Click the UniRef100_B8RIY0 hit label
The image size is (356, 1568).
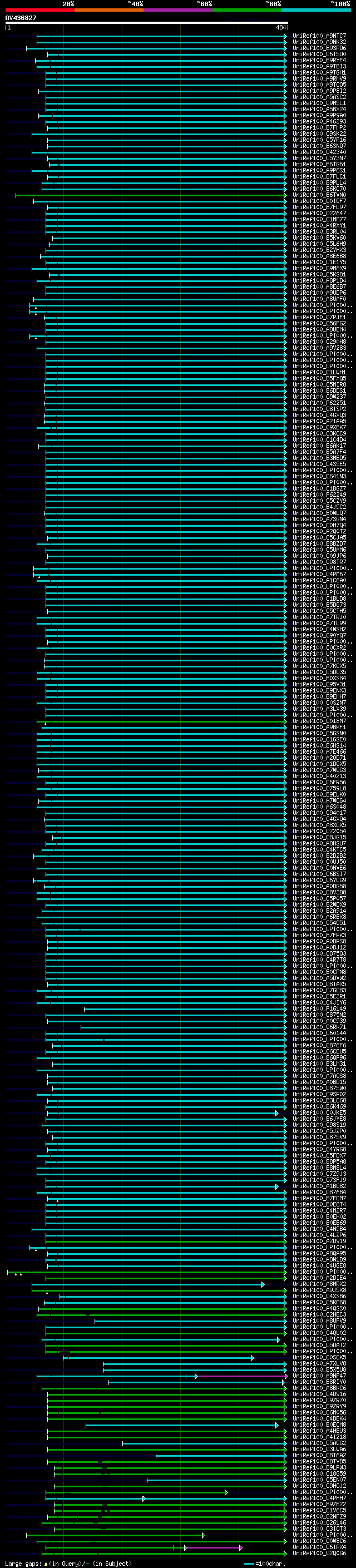point(319,1382)
